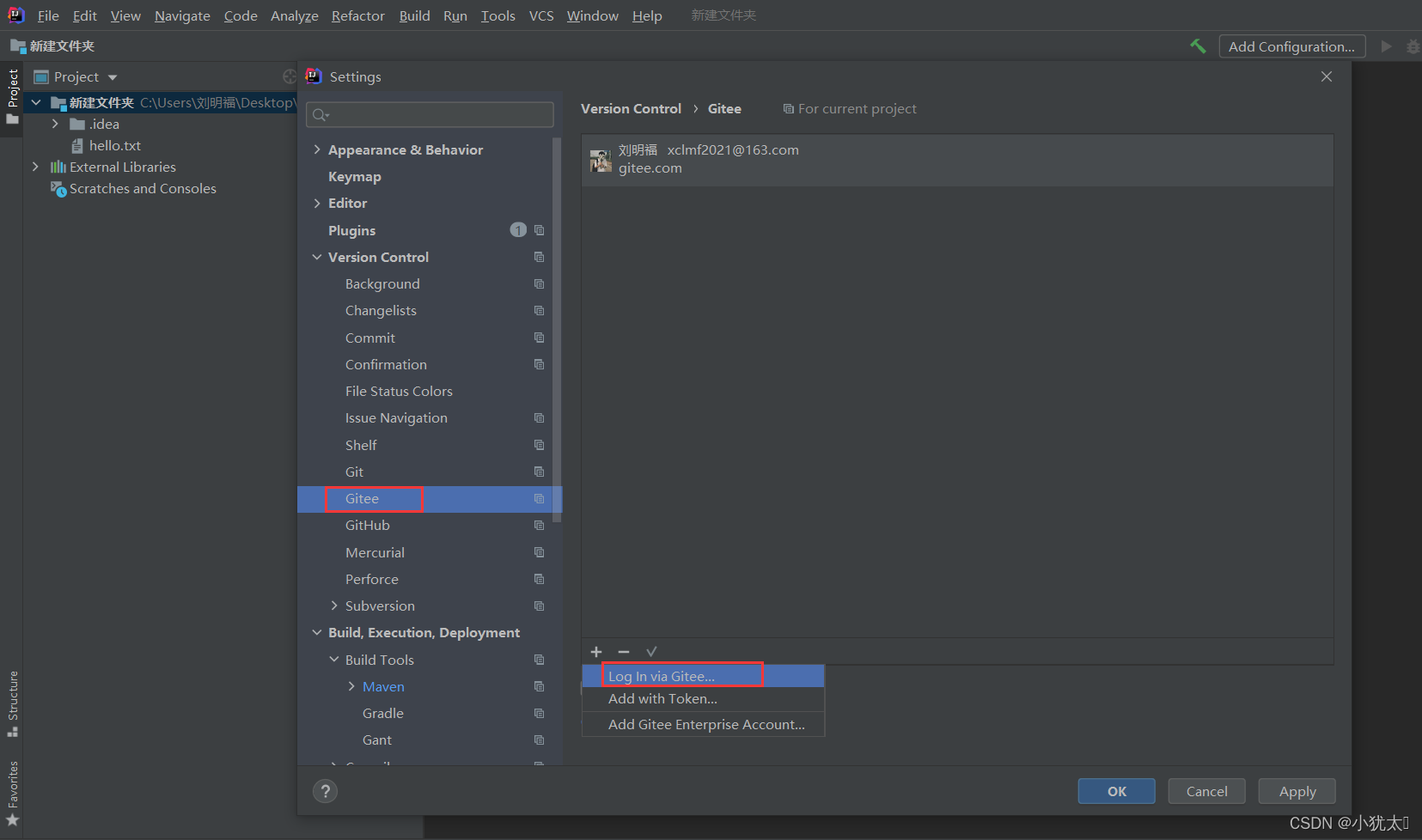Expand Appearance & Behavior settings
Screen dimensions: 1422x840
(x=317, y=149)
